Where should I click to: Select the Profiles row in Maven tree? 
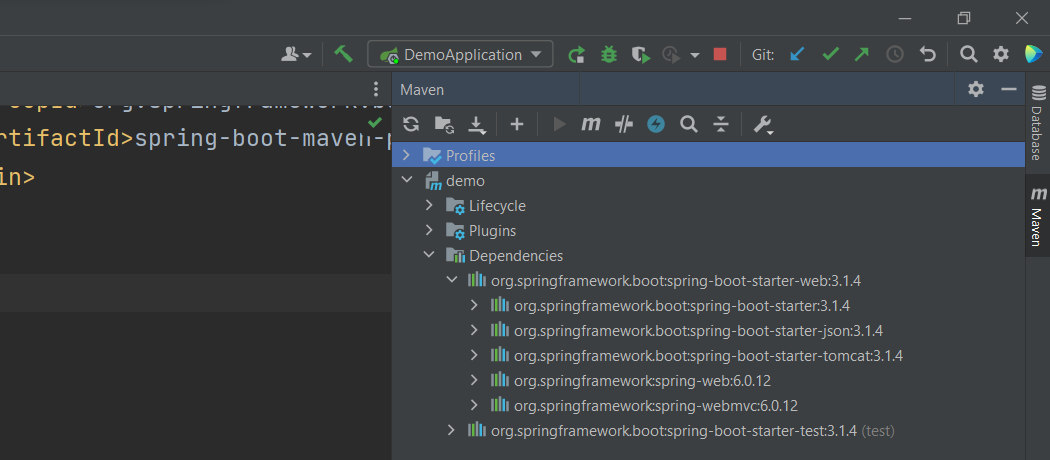(x=708, y=155)
